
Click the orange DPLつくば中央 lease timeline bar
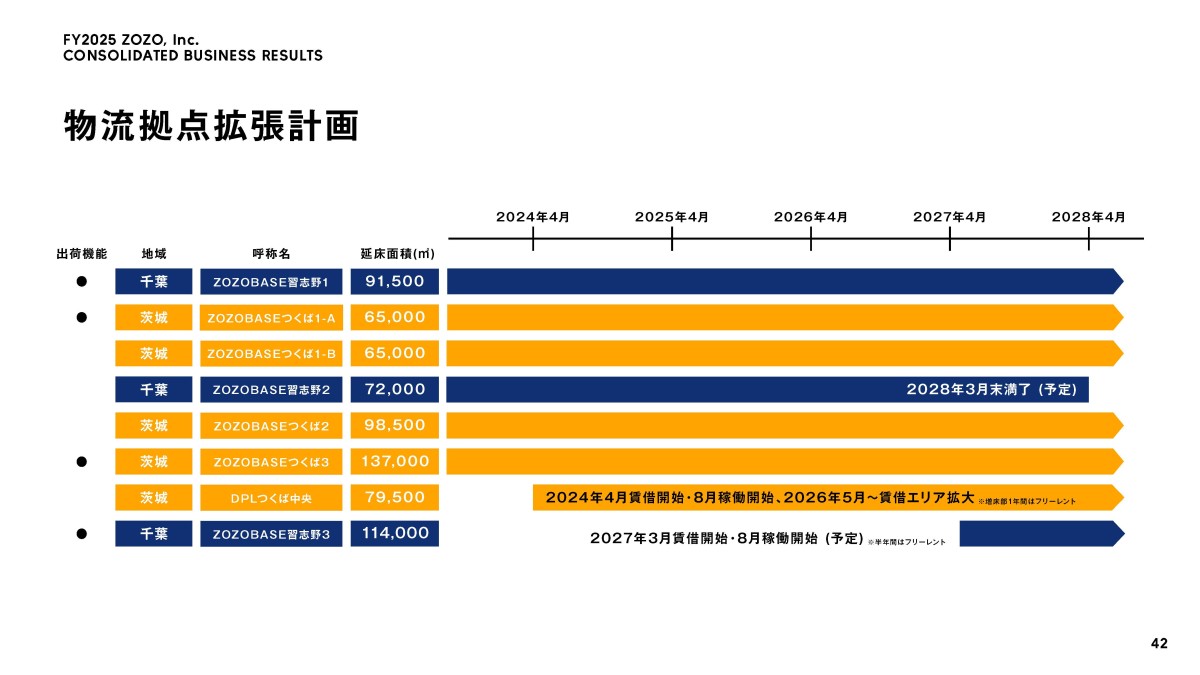[828, 498]
